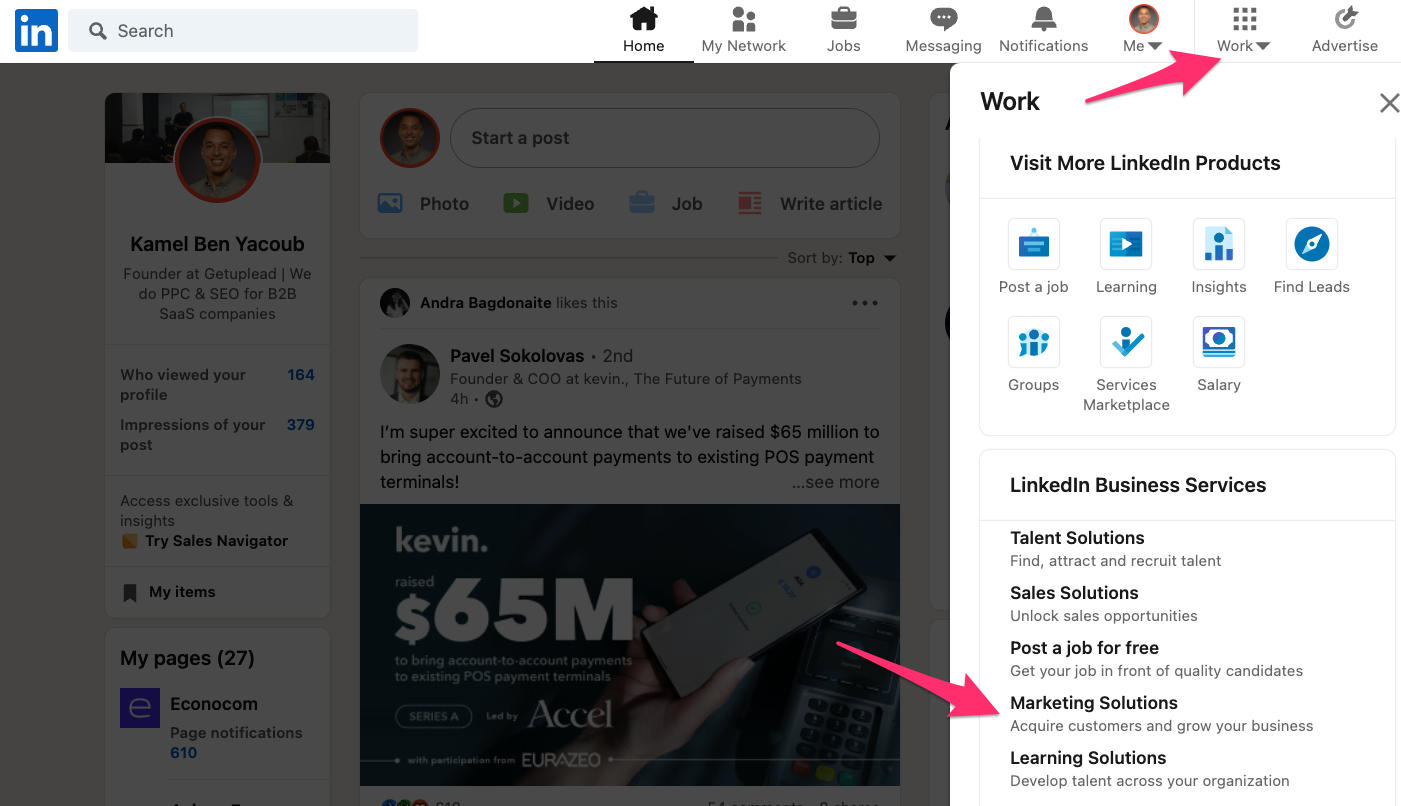Viewport: 1401px width, 806px height.
Task: Click Try Sales Navigator
Action: (x=217, y=541)
